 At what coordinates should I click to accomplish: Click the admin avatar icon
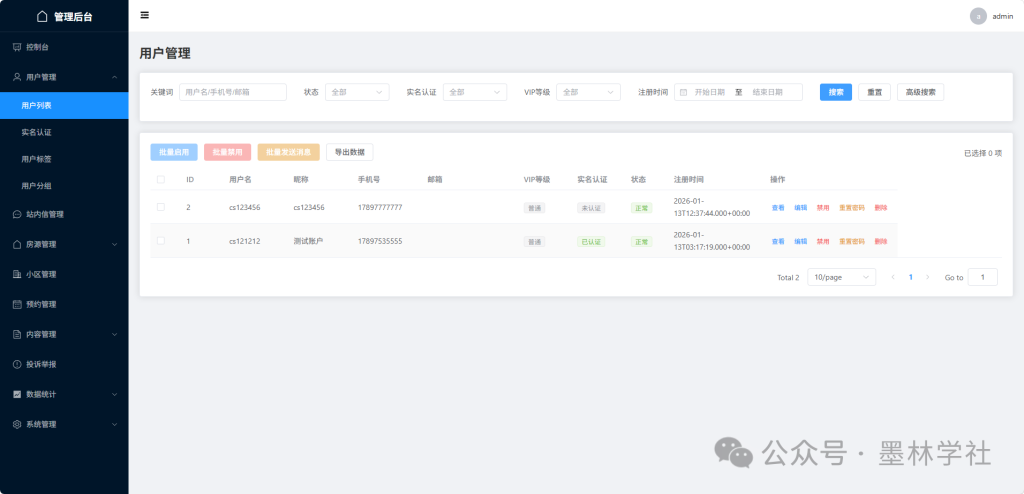pos(978,16)
